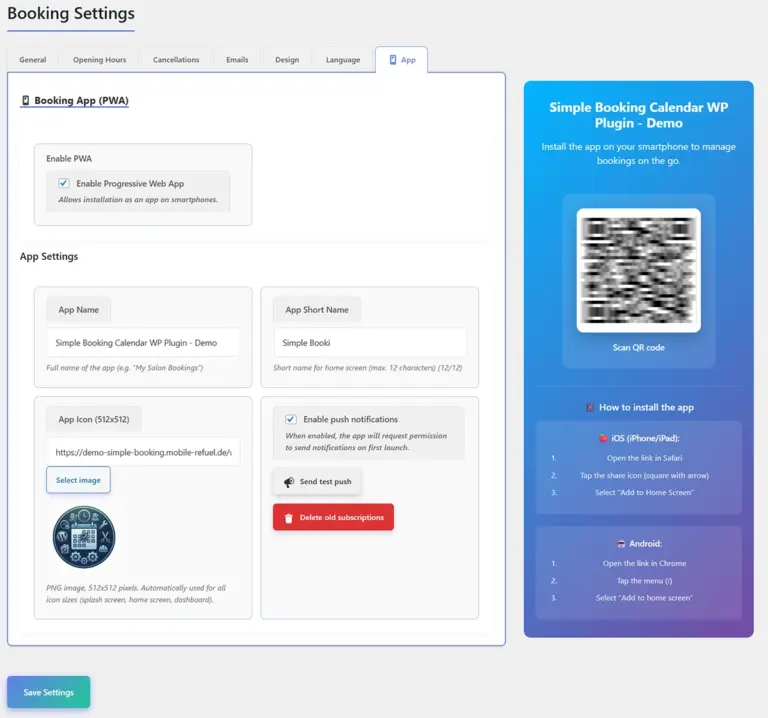Viewport: 768px width, 718px height.
Task: Click the apple icon next to iOS heading
Action: coord(603,438)
